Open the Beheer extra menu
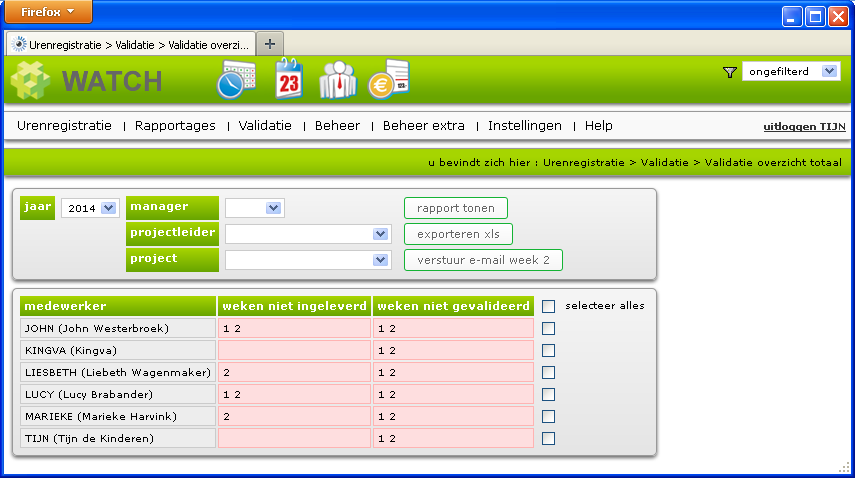Viewport: 855px width, 478px height. 424,126
